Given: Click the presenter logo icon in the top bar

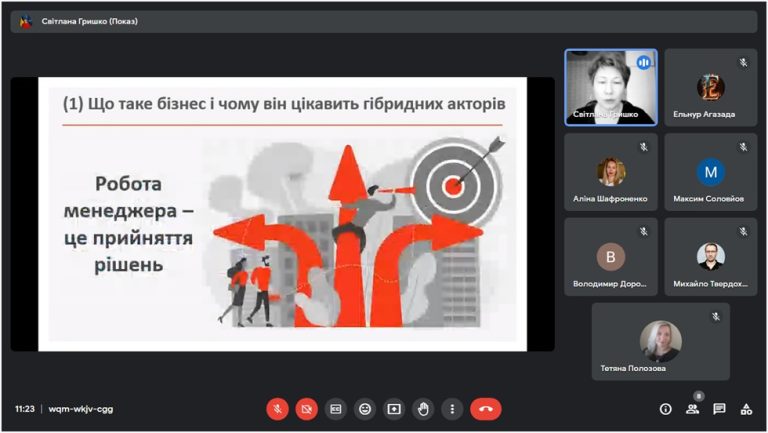Looking at the screenshot, I should (25, 22).
